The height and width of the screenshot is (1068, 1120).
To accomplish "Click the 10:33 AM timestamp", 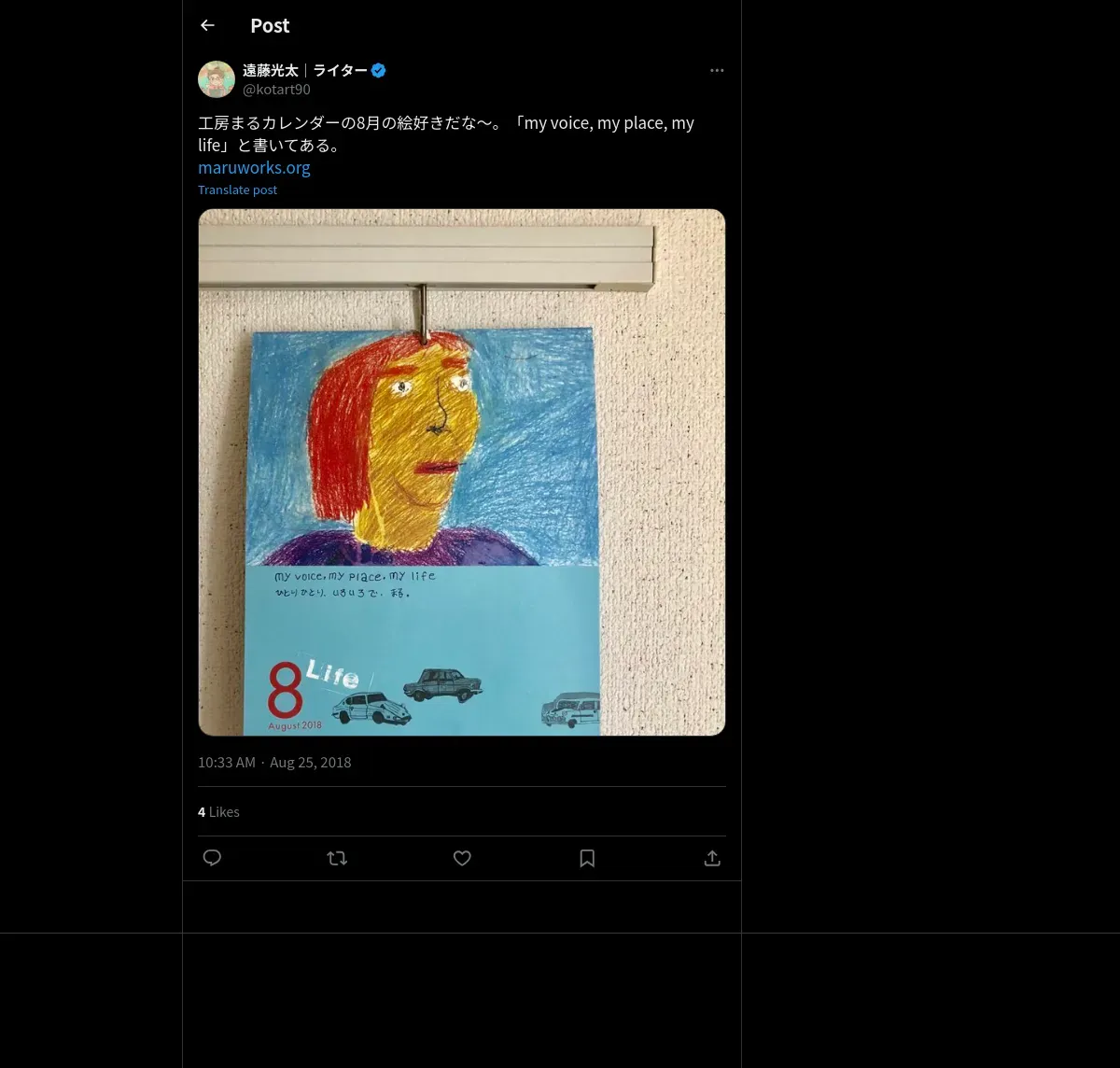I will point(227,763).
